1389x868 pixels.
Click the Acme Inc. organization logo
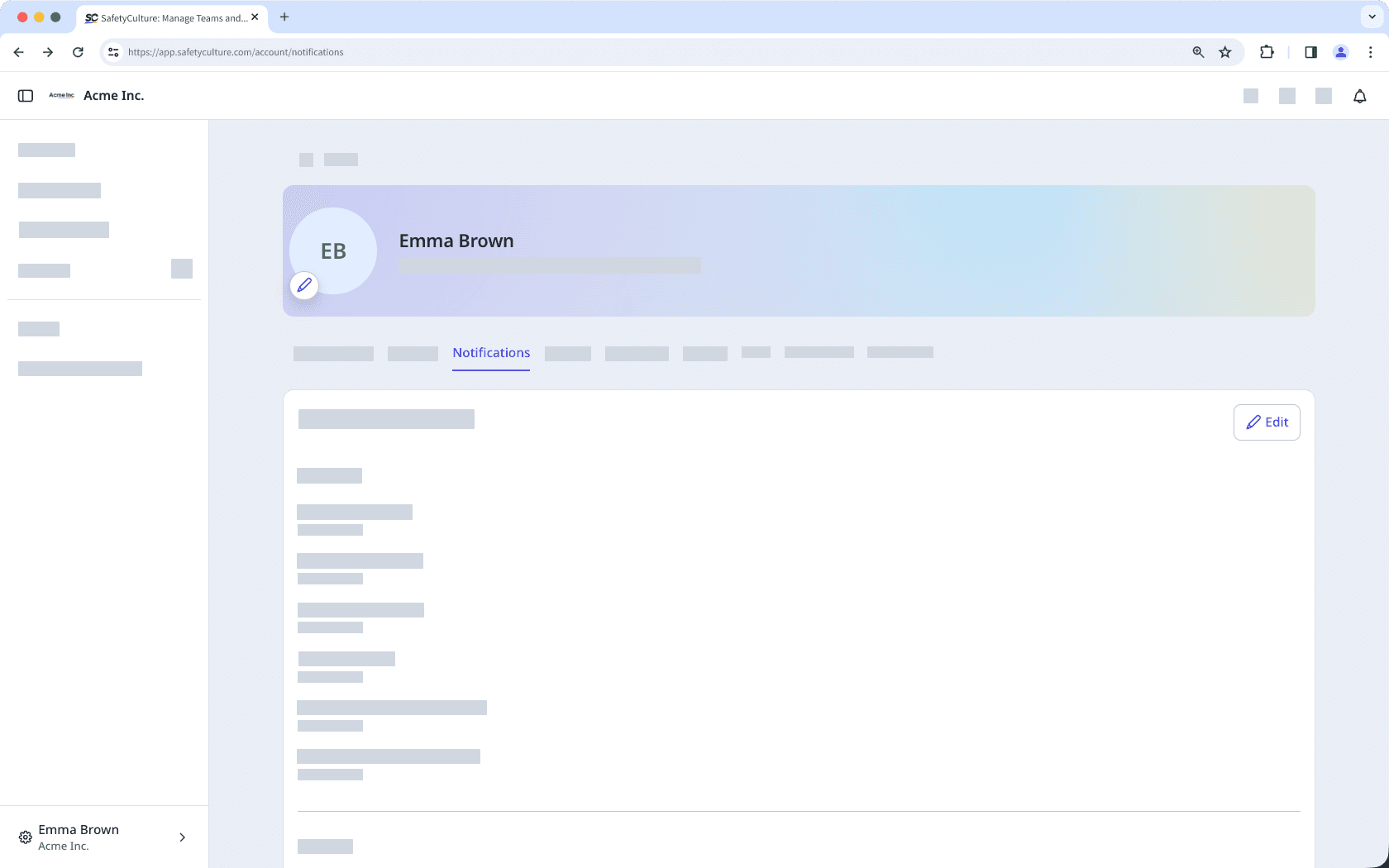coord(60,95)
